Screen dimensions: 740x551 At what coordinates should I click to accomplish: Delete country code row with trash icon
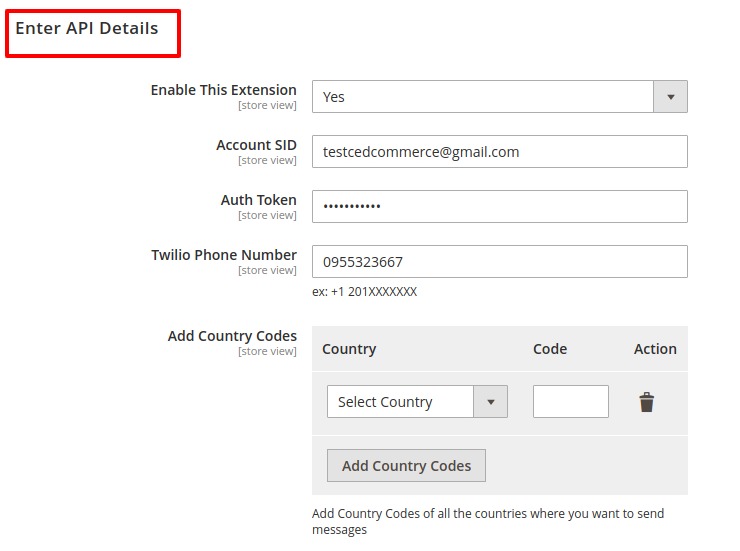pos(647,402)
